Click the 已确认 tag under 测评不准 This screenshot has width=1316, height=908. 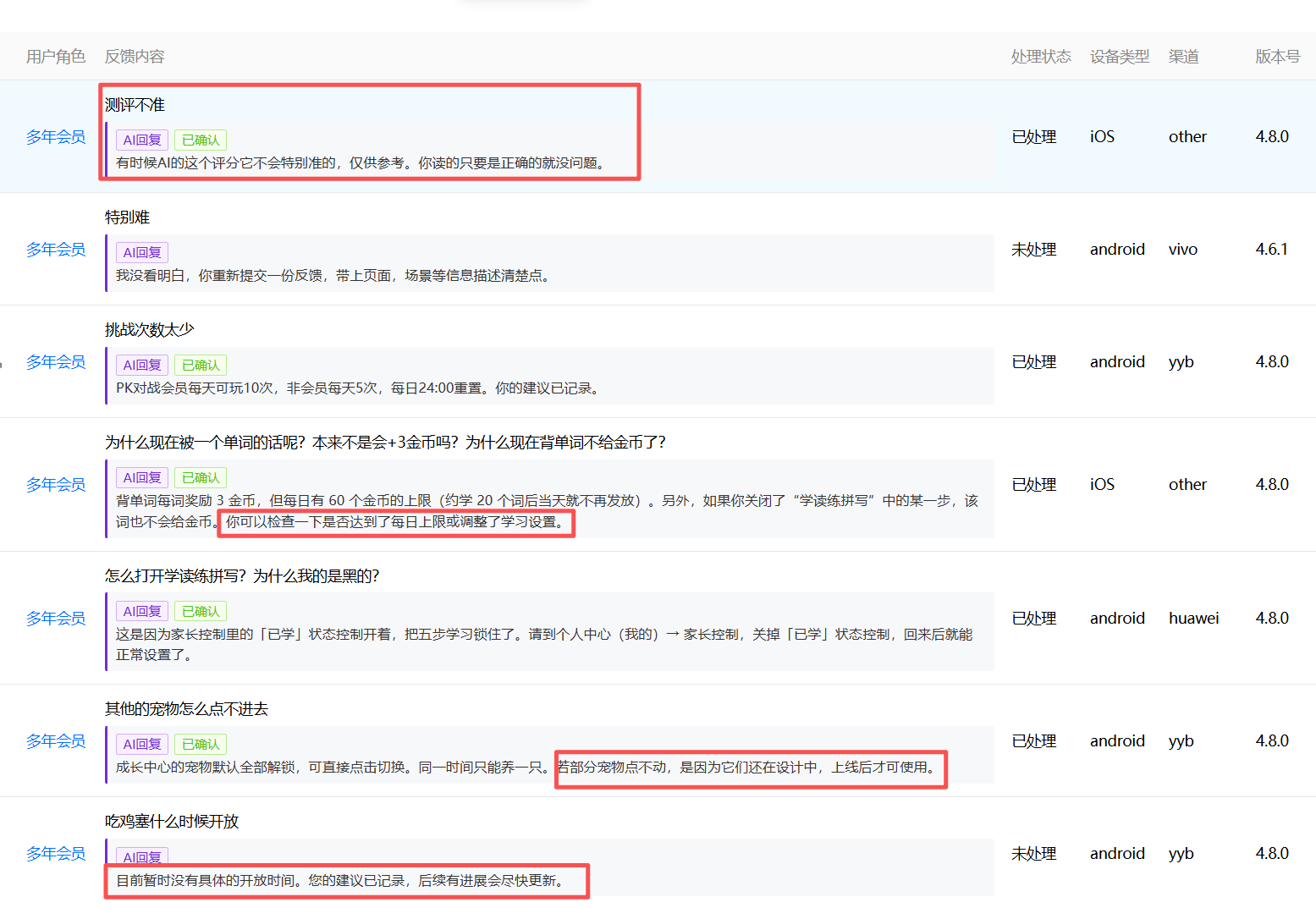tap(201, 140)
